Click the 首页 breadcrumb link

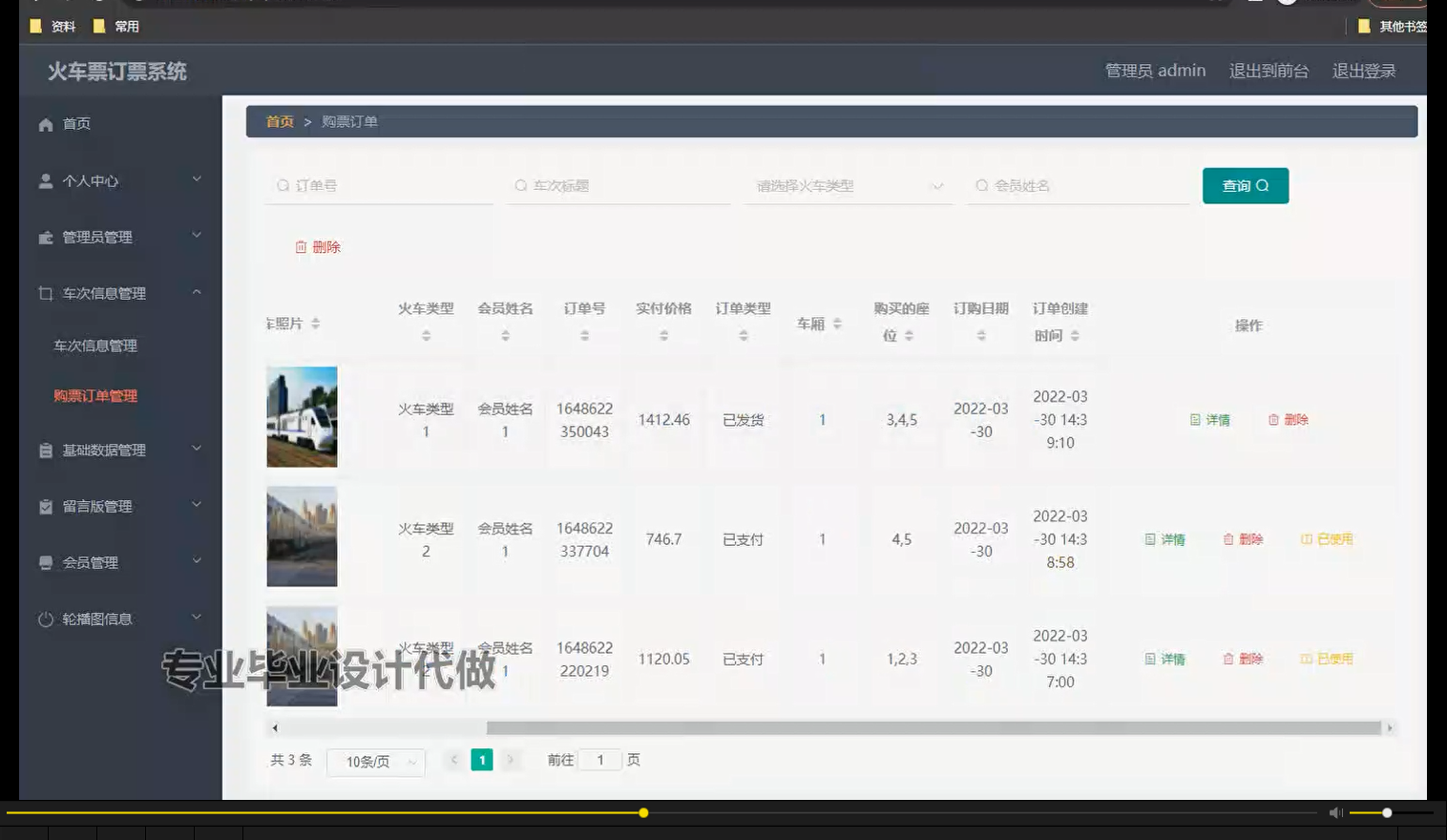[280, 122]
